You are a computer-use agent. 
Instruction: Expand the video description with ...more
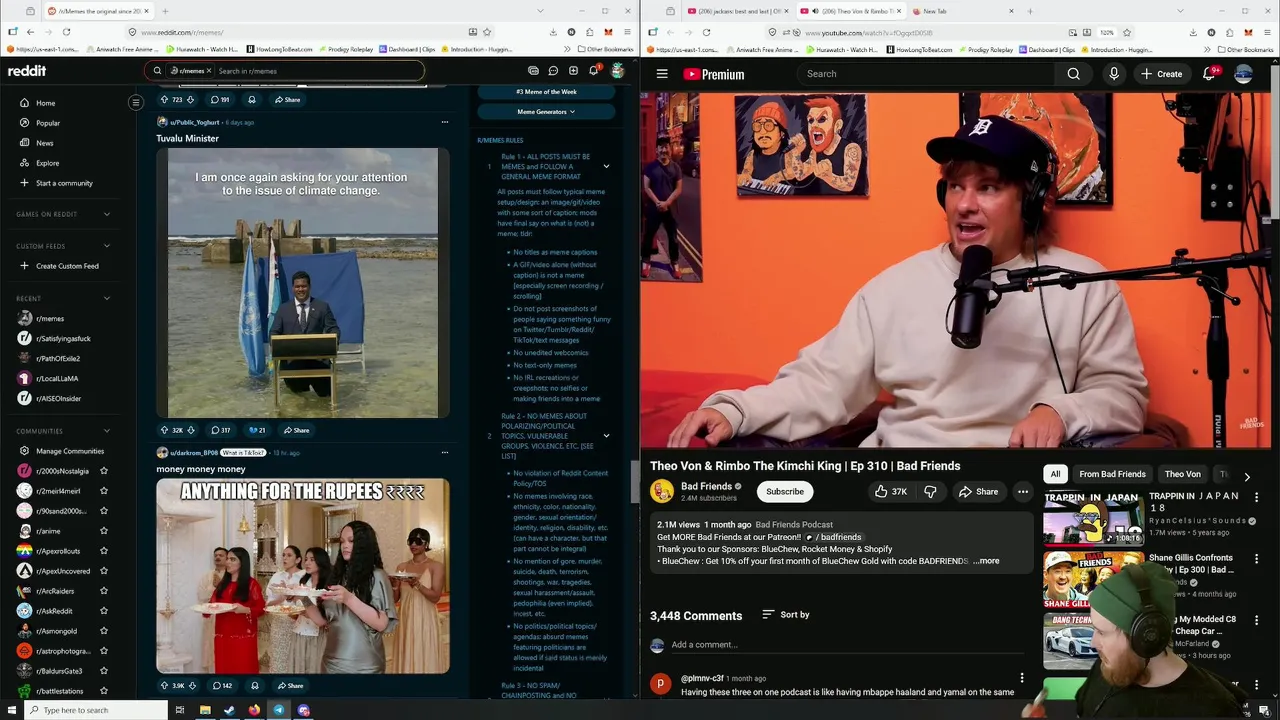point(987,561)
